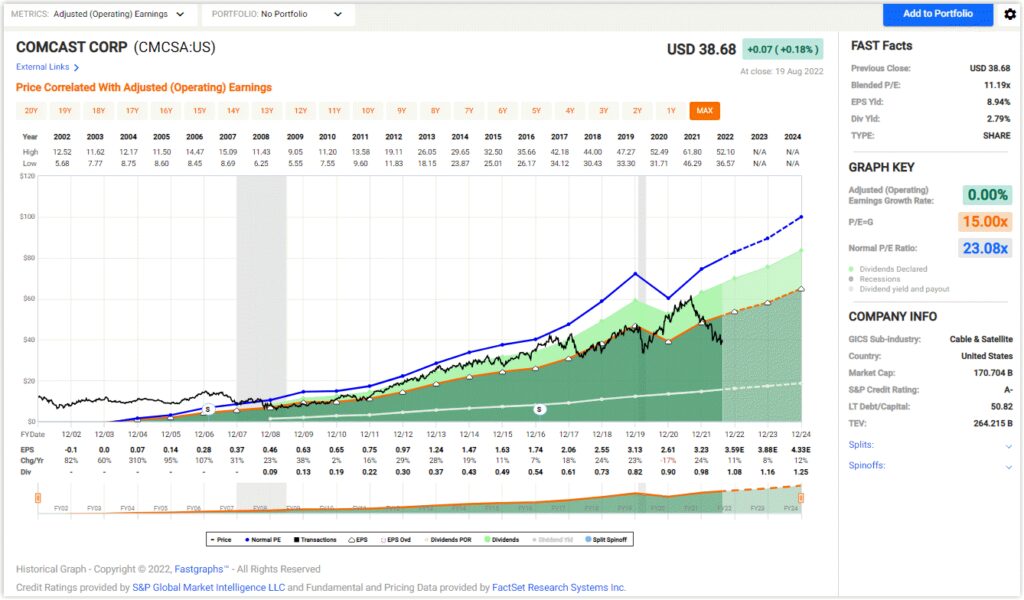Click the 2022 year column header
The width and height of the screenshot is (1024, 600).
pos(726,137)
